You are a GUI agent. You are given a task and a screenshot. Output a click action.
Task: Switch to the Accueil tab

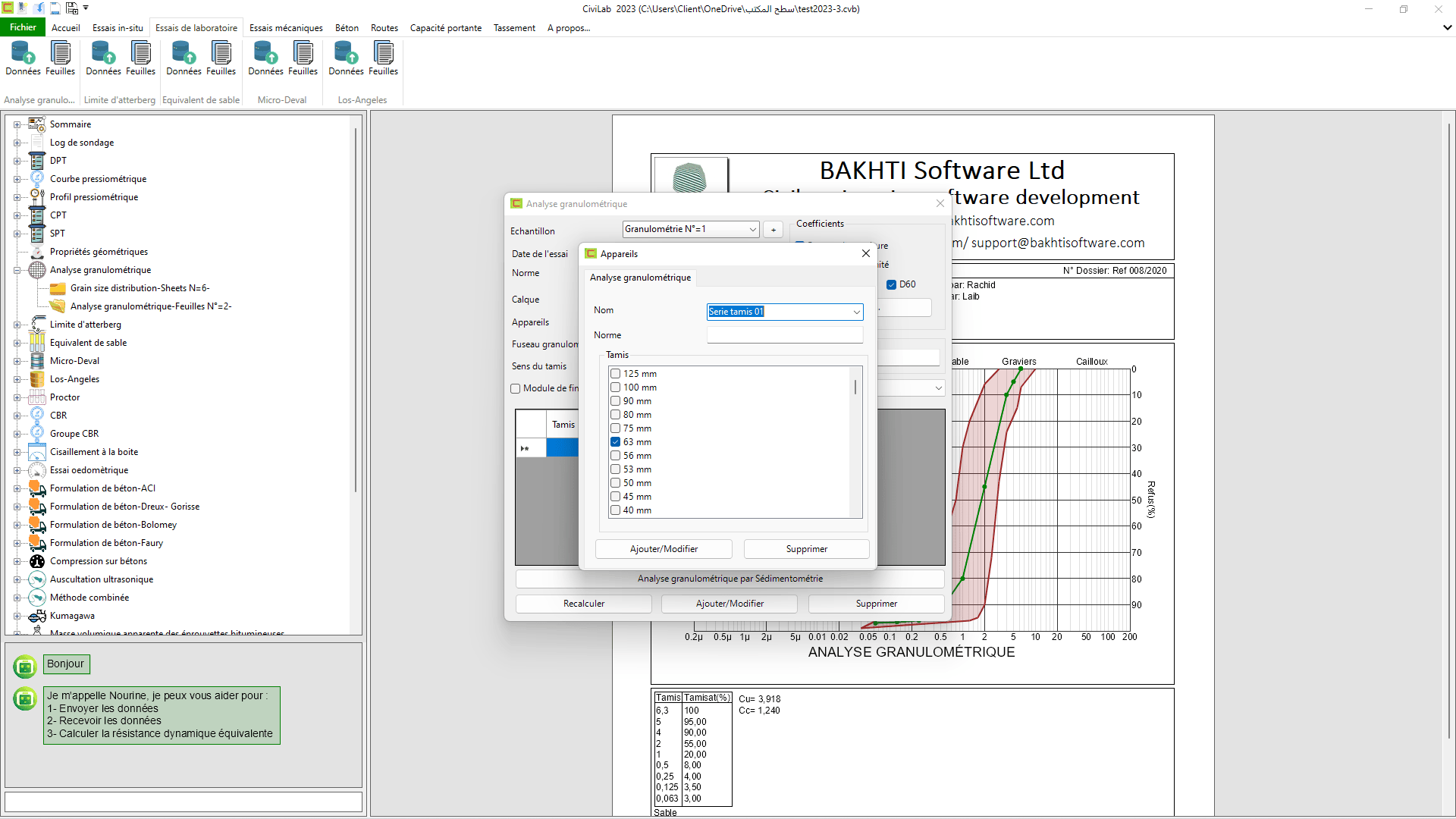[x=66, y=28]
